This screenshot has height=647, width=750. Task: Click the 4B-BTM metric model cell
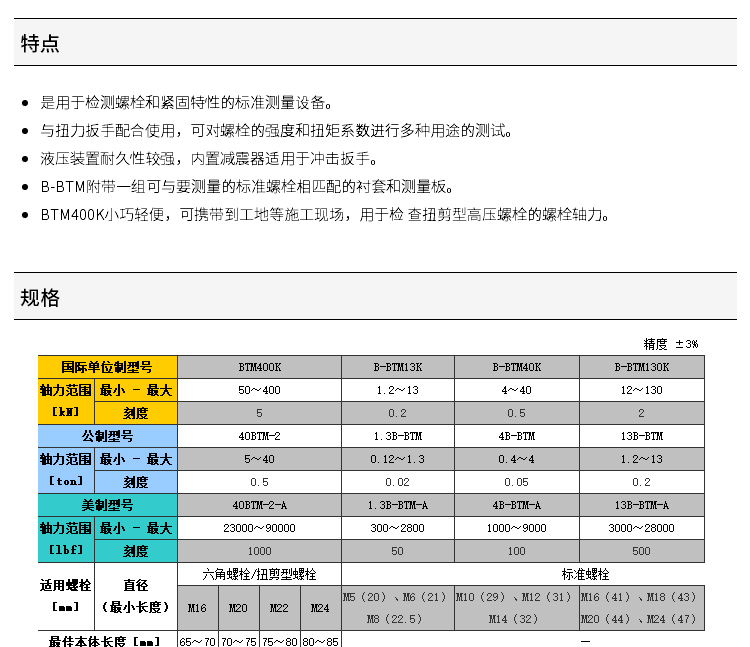pos(517,436)
